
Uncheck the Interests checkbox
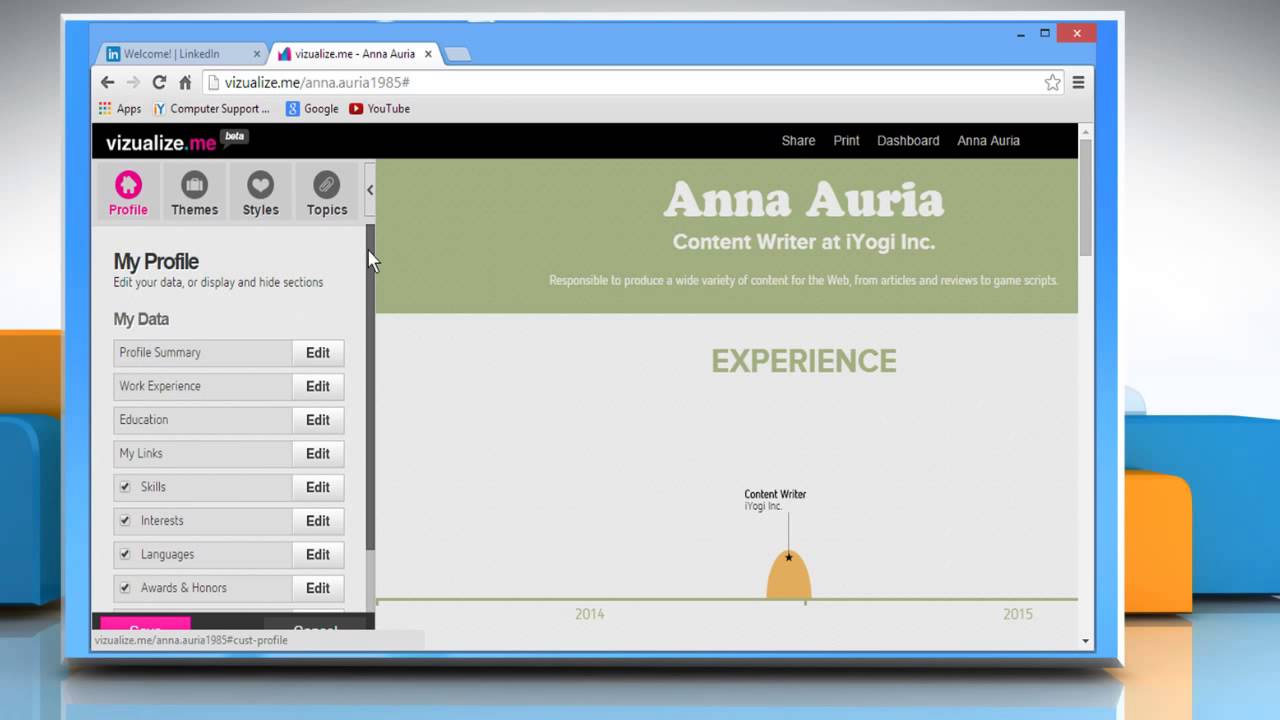pos(125,520)
